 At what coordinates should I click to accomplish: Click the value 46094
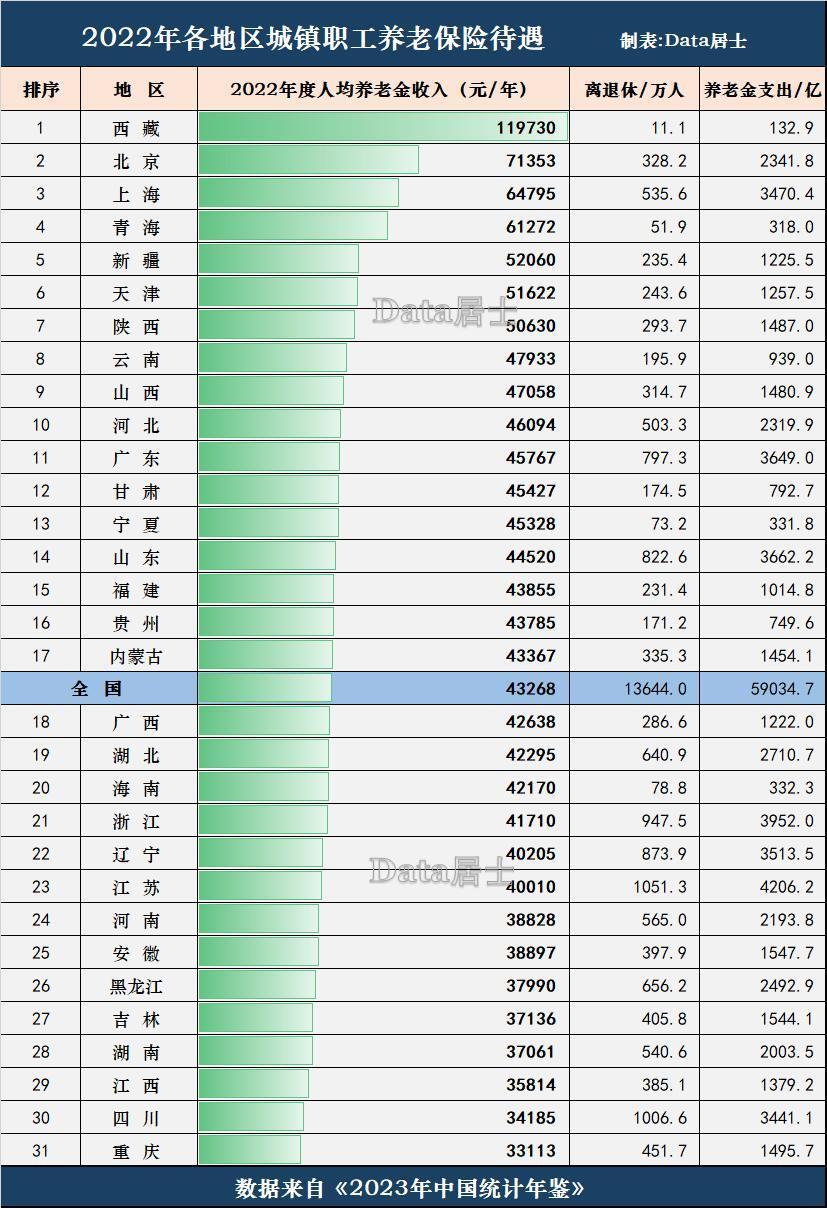(x=531, y=425)
